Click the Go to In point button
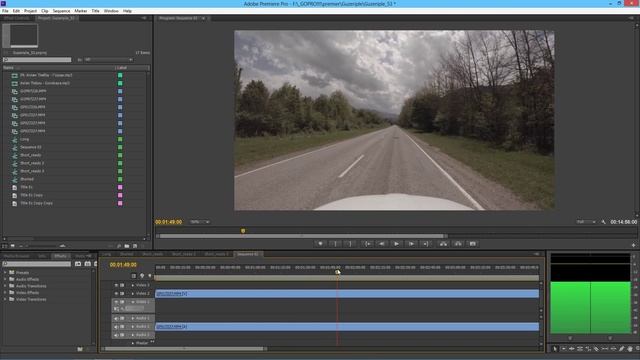Image resolution: width=640 pixels, height=360 pixels. [x=367, y=244]
